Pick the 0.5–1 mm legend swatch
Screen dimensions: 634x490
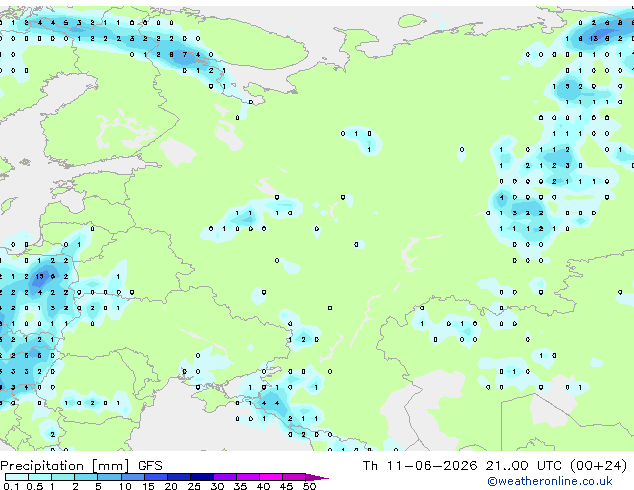pos(40,477)
